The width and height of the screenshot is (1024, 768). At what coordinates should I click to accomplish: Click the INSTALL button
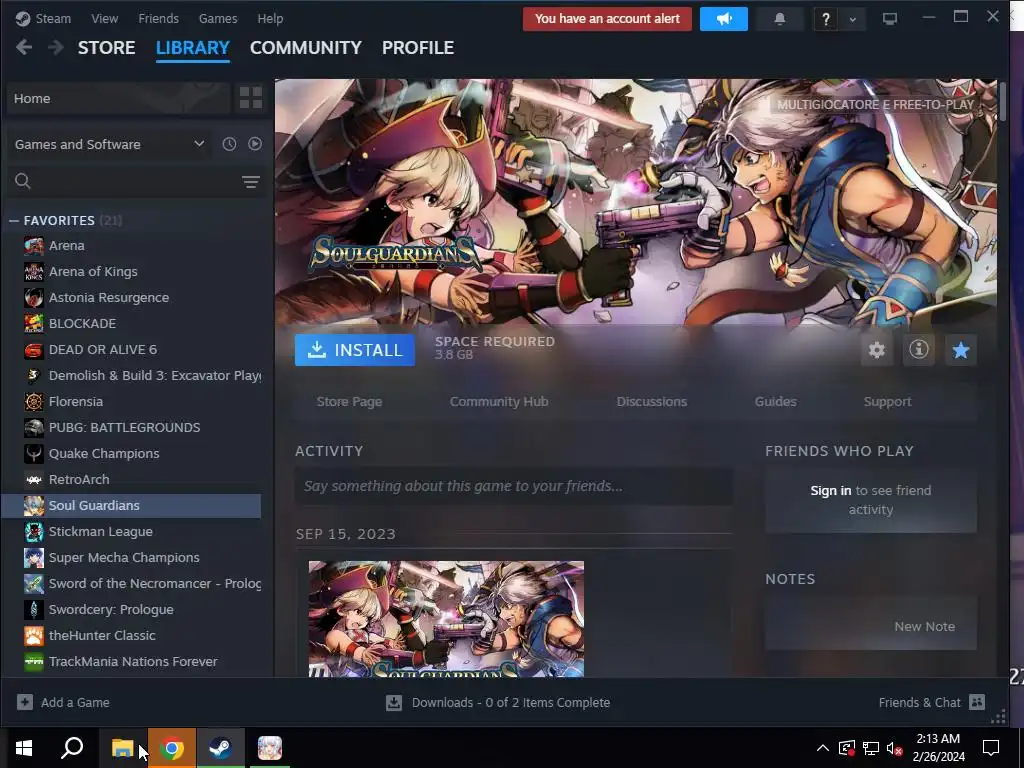pyautogui.click(x=355, y=350)
